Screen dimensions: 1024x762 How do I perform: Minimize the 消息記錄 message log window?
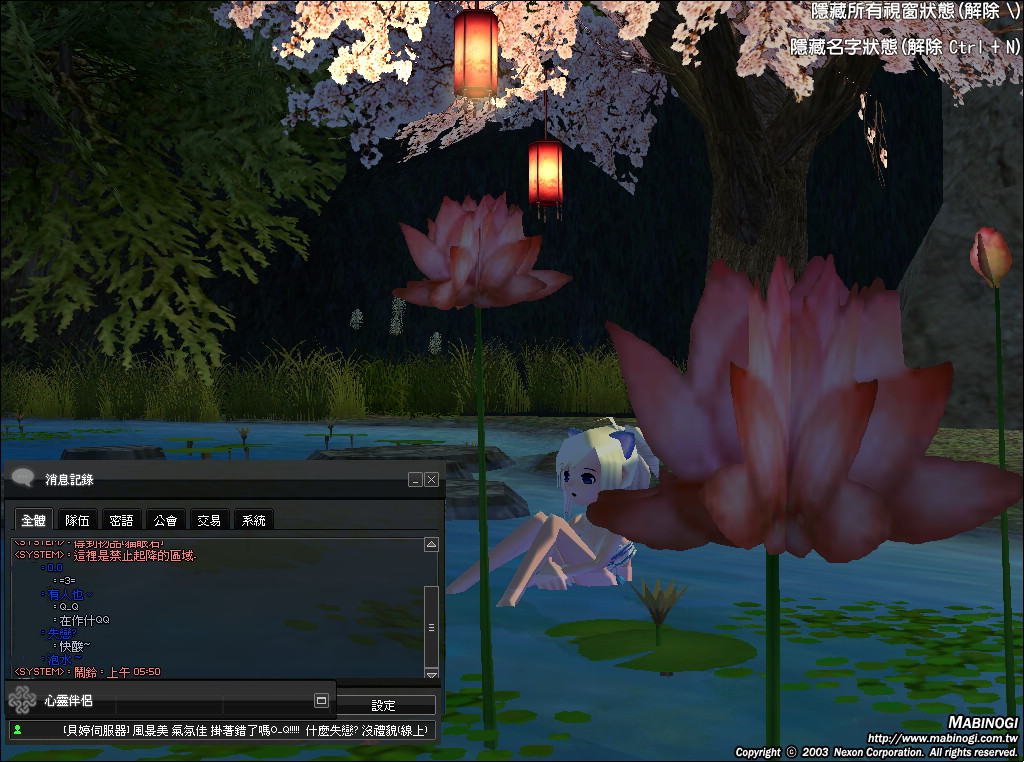(415, 480)
